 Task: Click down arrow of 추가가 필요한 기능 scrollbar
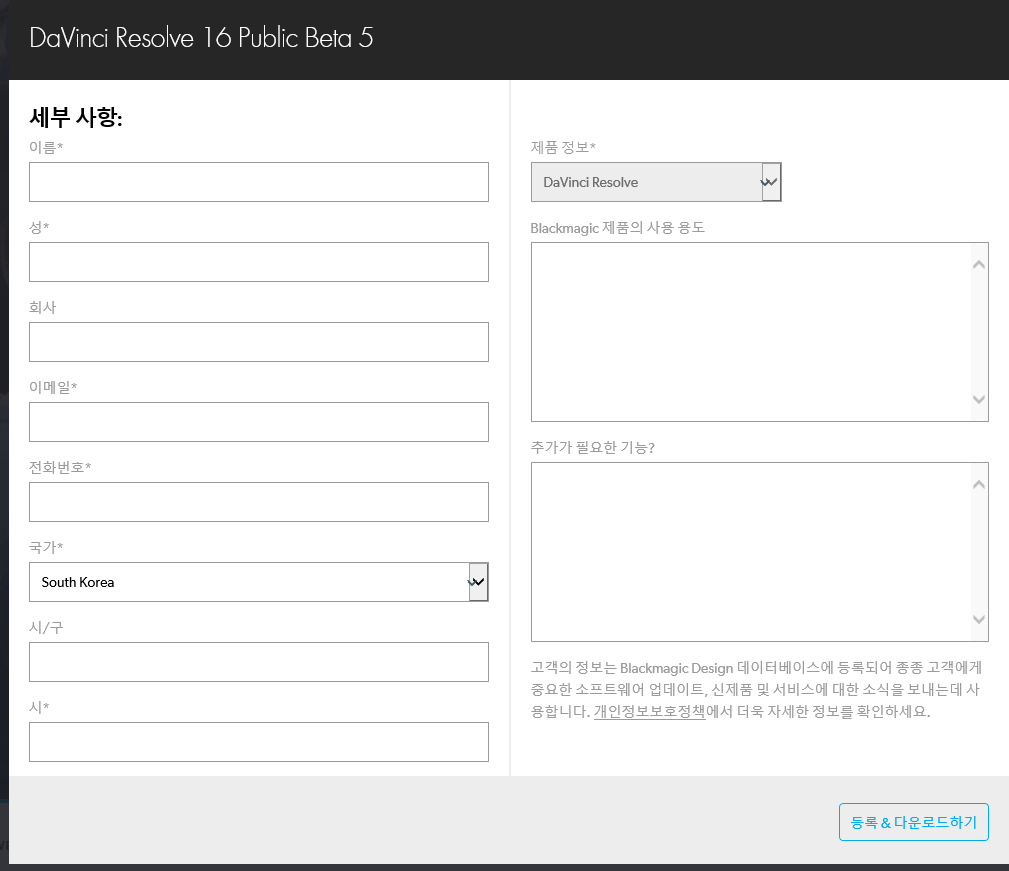tap(979, 619)
